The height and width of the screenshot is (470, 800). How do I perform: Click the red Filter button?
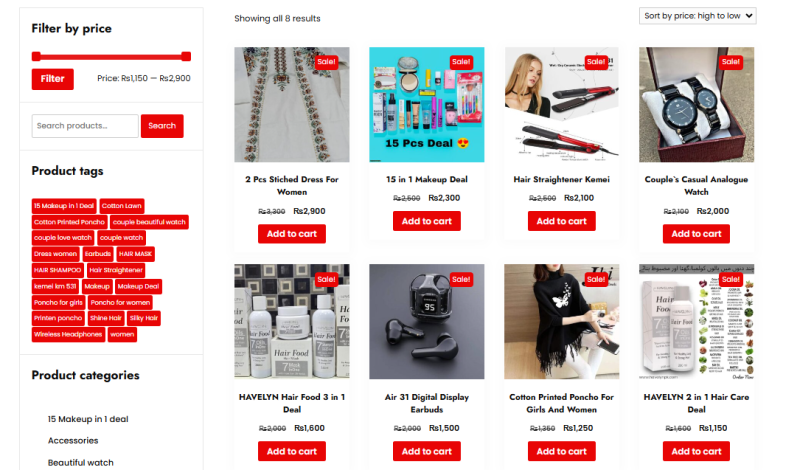(53, 79)
